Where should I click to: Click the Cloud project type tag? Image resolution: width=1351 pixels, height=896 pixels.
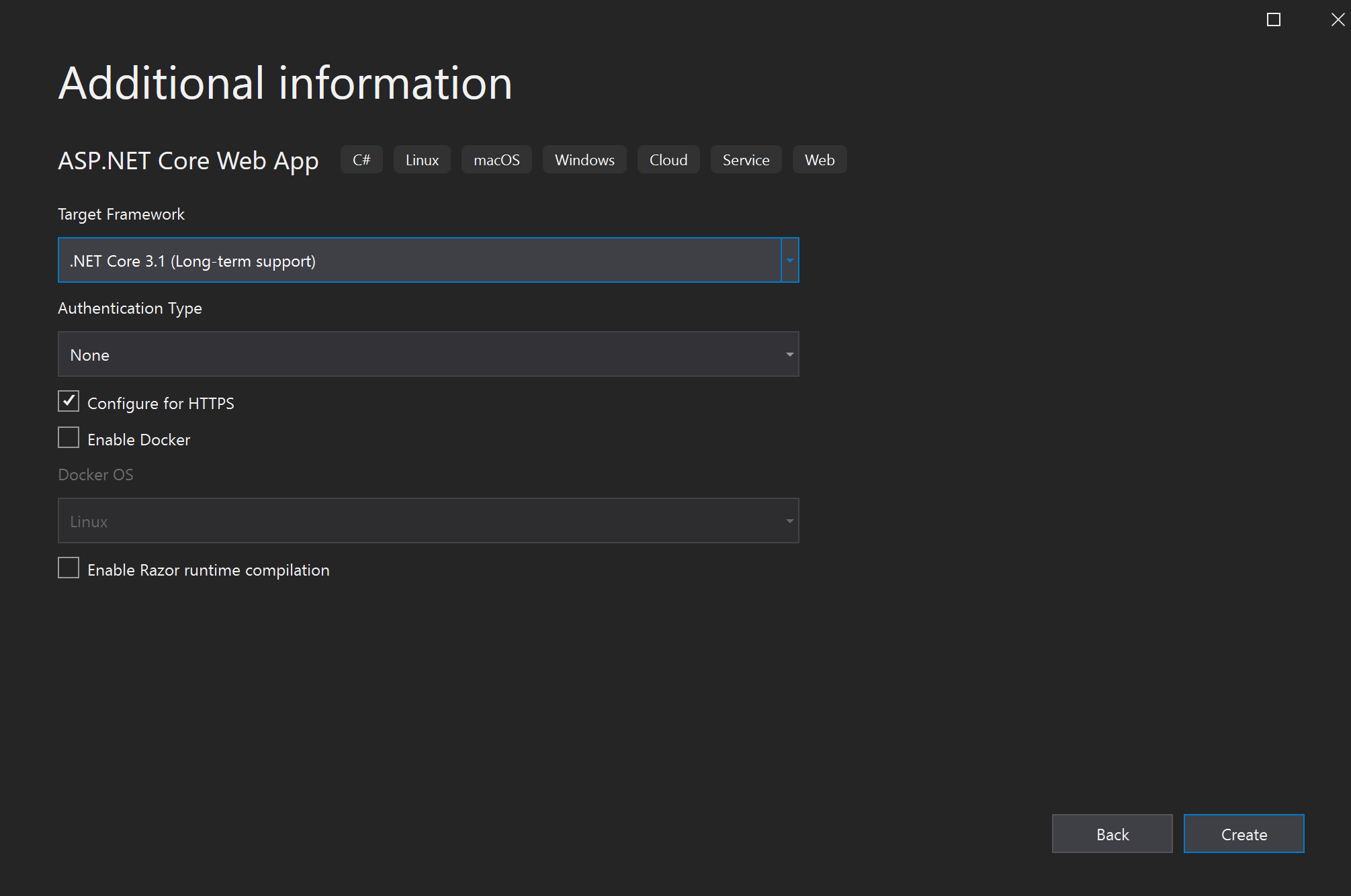tap(668, 160)
